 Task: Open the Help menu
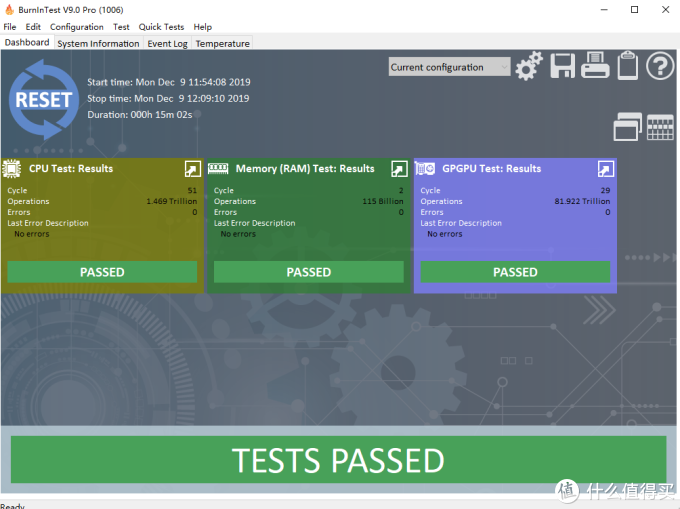(x=203, y=27)
